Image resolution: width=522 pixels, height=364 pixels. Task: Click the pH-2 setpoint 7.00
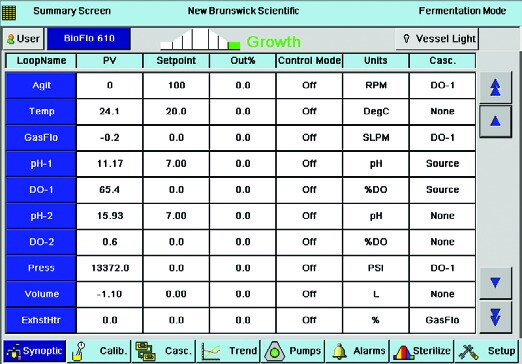point(176,216)
